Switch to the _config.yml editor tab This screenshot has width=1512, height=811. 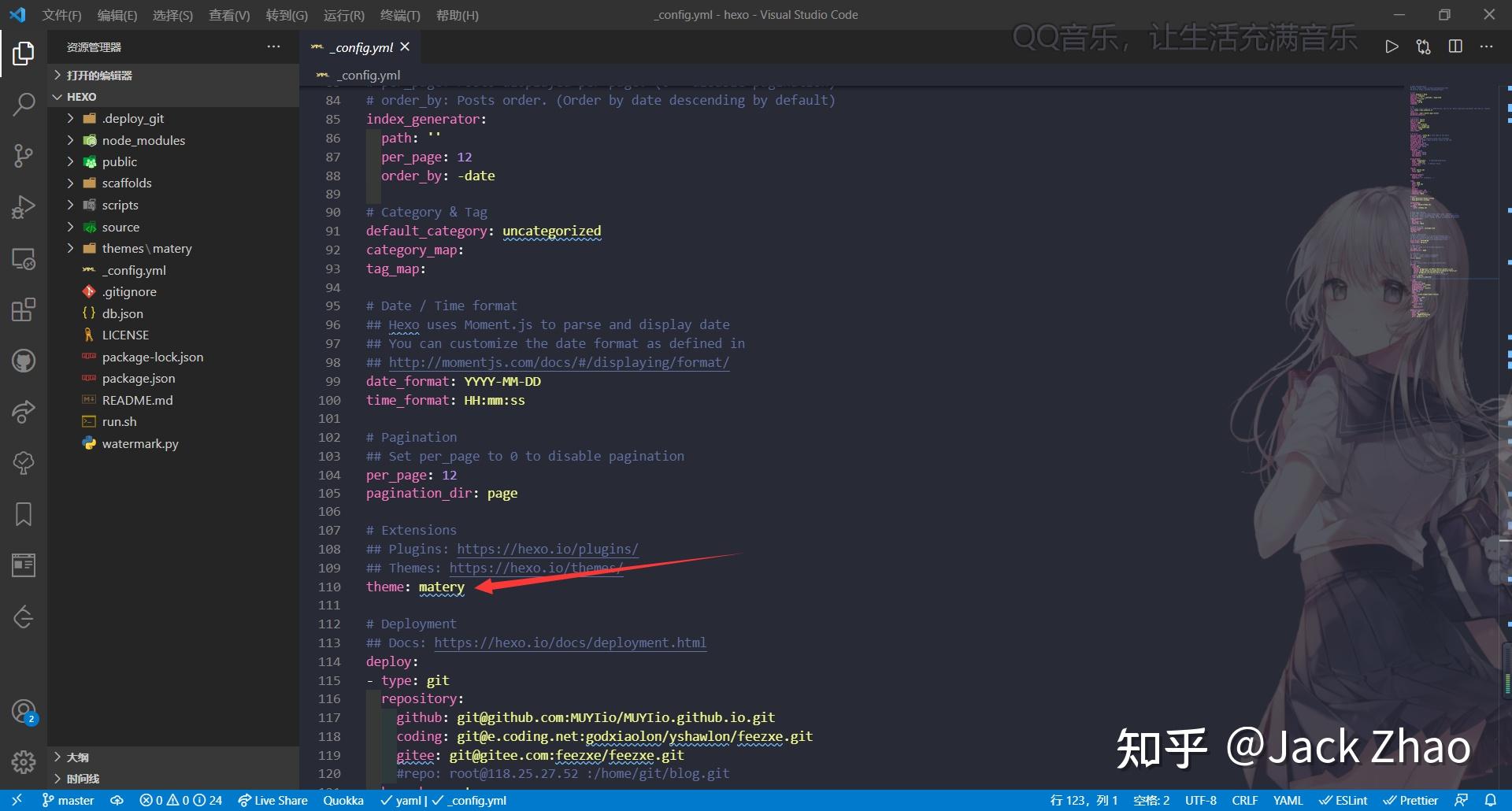point(360,46)
